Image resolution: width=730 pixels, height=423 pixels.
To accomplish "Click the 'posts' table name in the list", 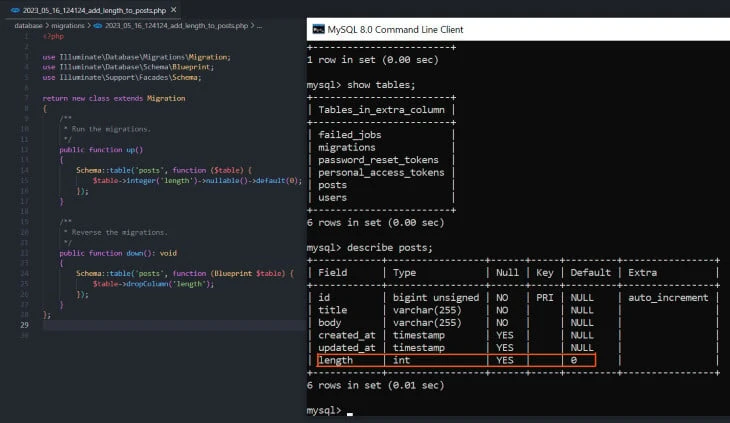I will [332, 185].
